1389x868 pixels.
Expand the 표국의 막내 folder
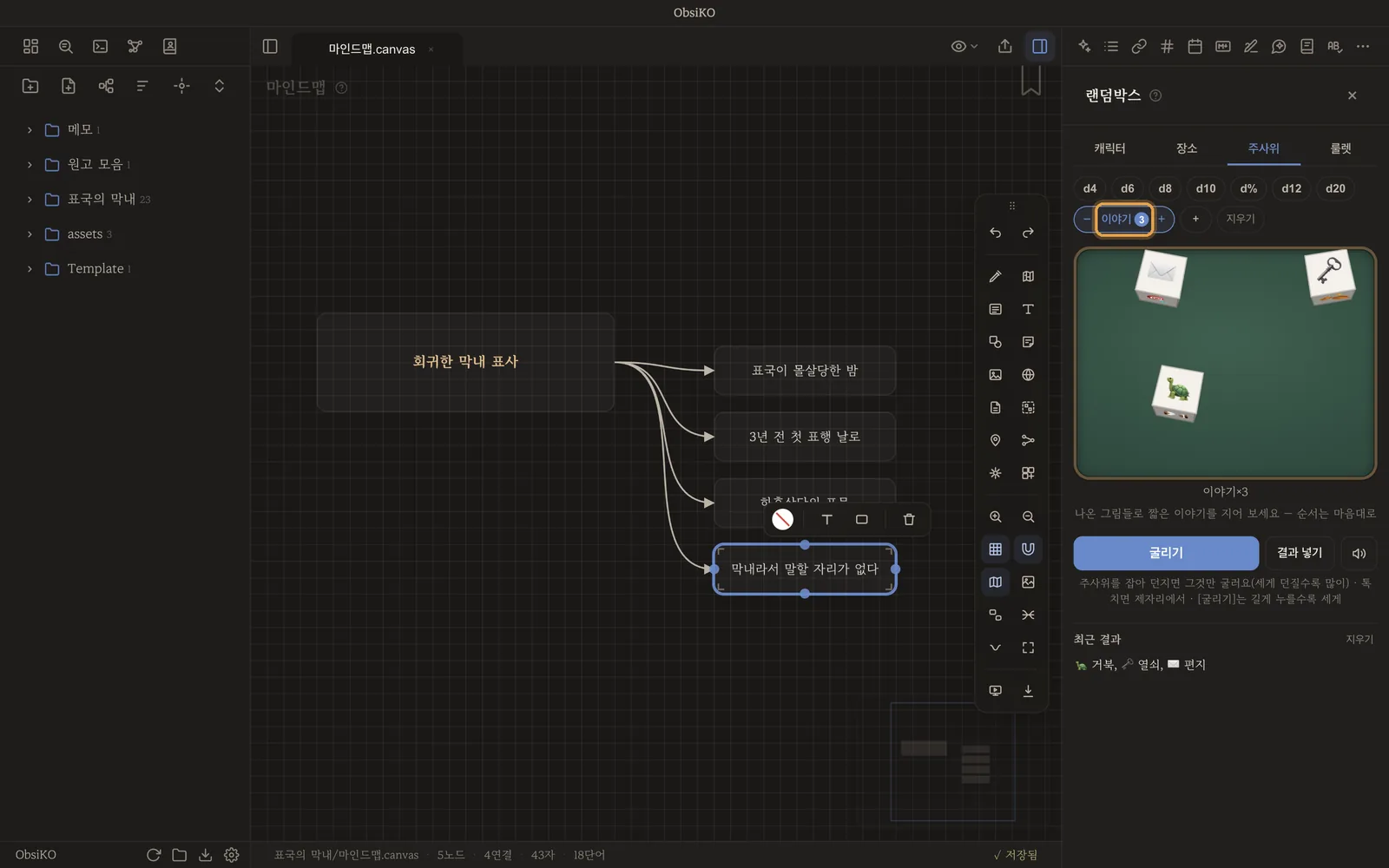pos(30,199)
